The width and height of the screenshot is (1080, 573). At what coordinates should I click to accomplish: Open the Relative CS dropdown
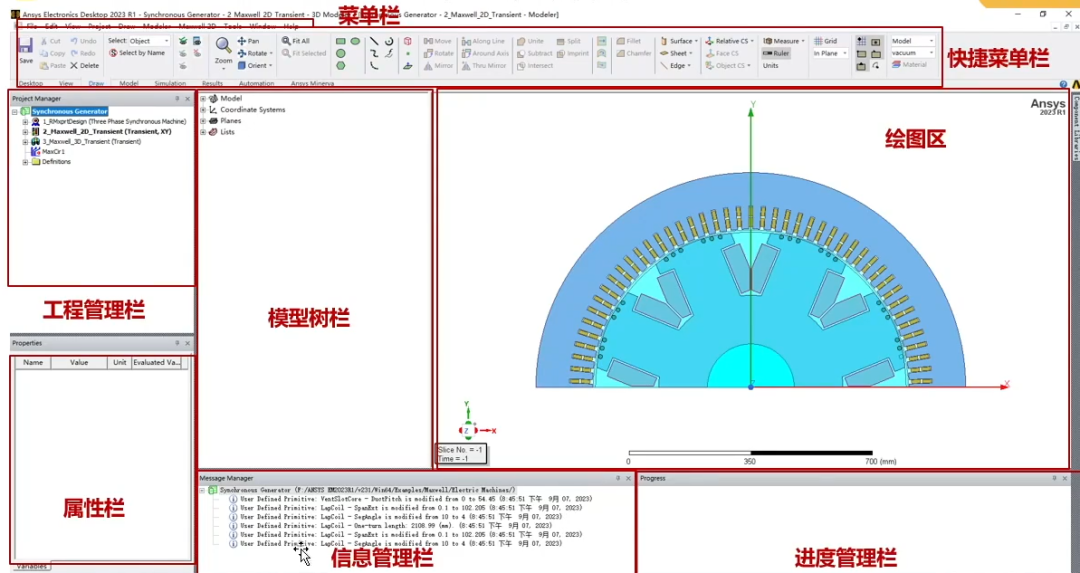[729, 41]
